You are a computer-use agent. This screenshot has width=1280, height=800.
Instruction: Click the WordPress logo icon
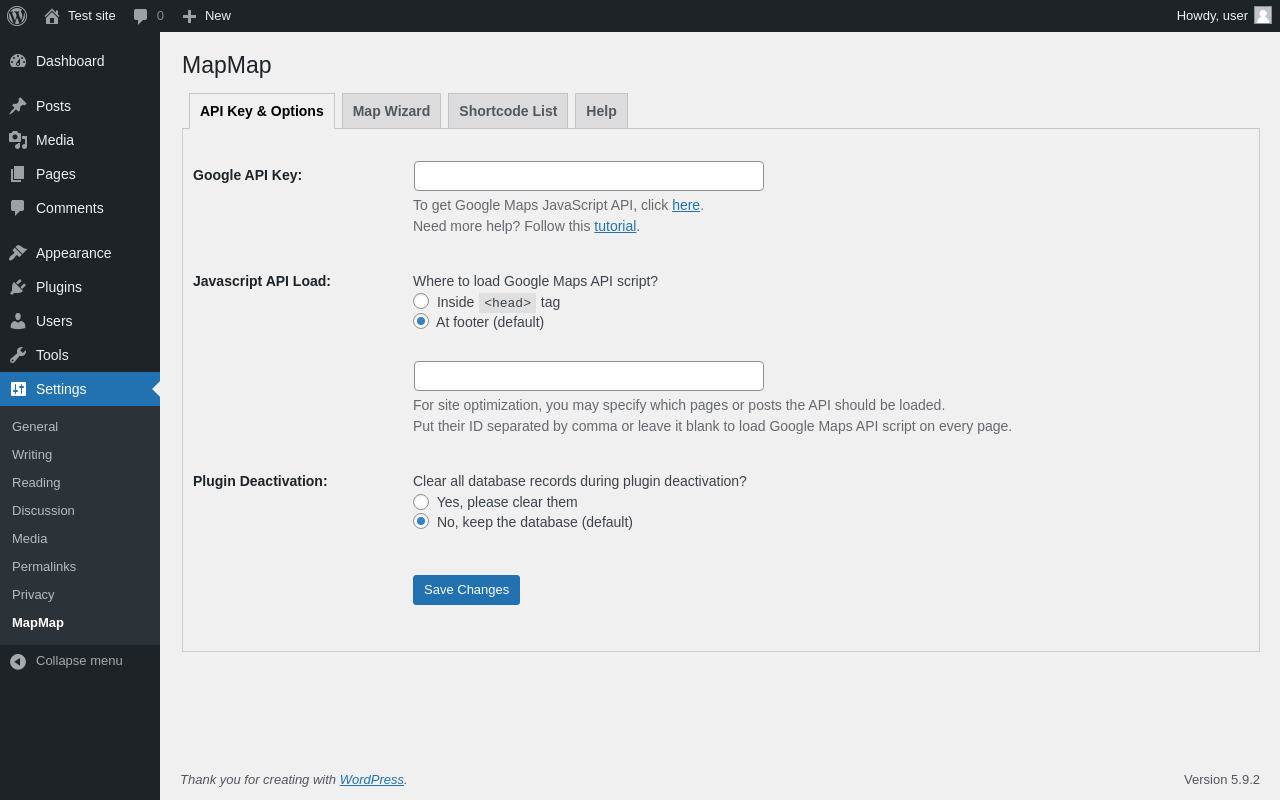(17, 16)
